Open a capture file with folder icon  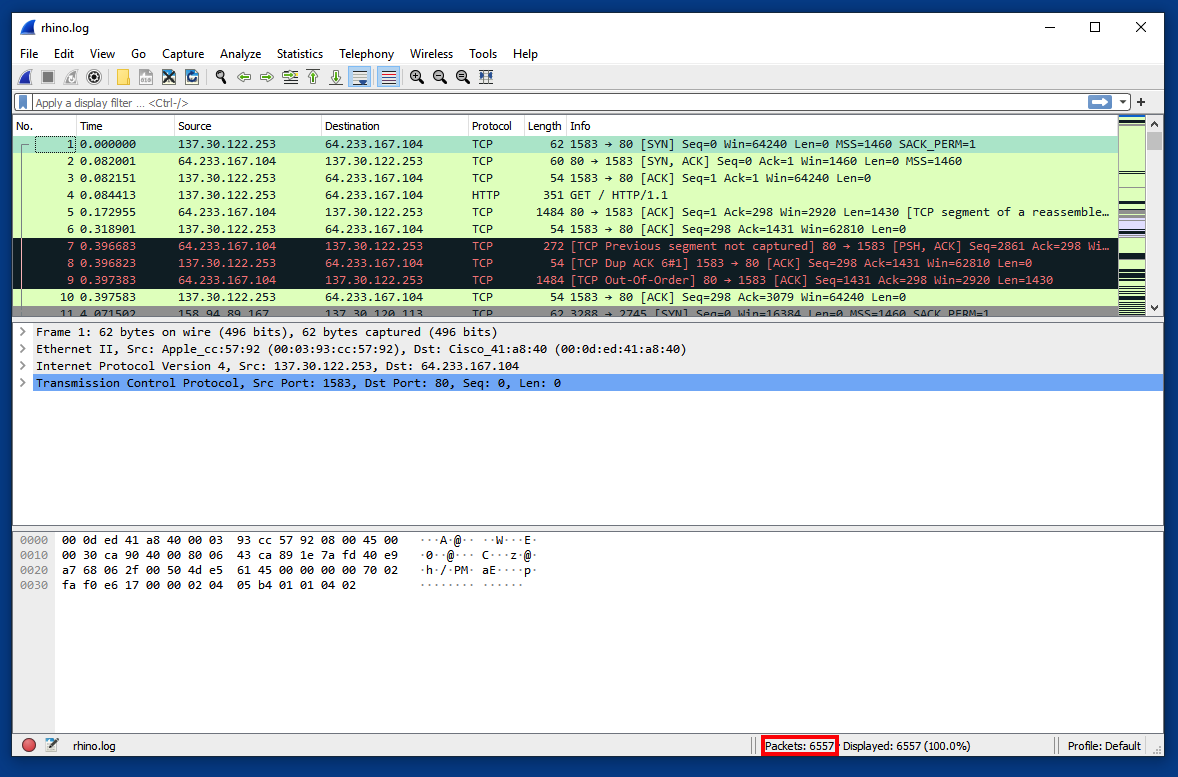(123, 77)
